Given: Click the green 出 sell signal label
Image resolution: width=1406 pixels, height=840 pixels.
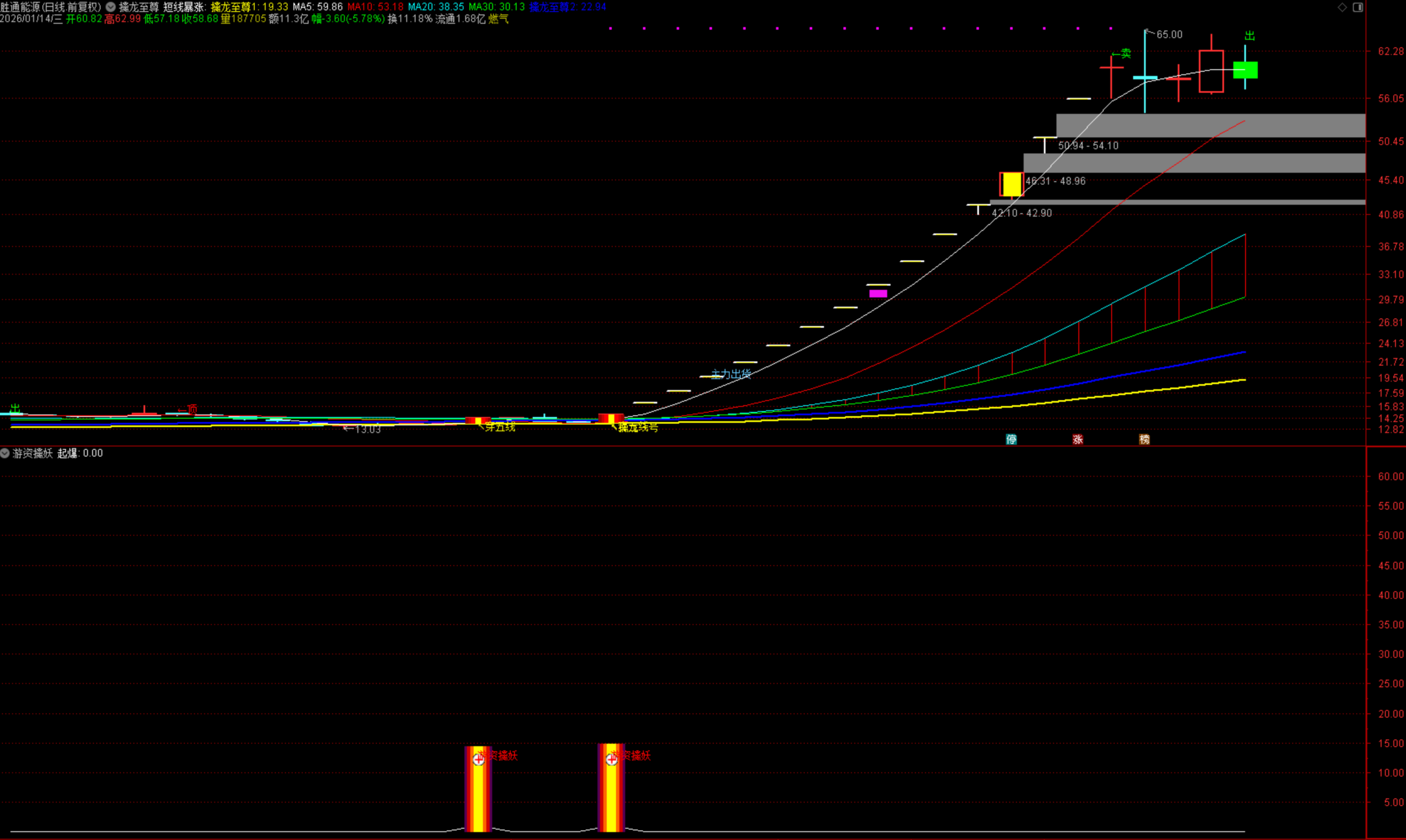Looking at the screenshot, I should 1249,36.
